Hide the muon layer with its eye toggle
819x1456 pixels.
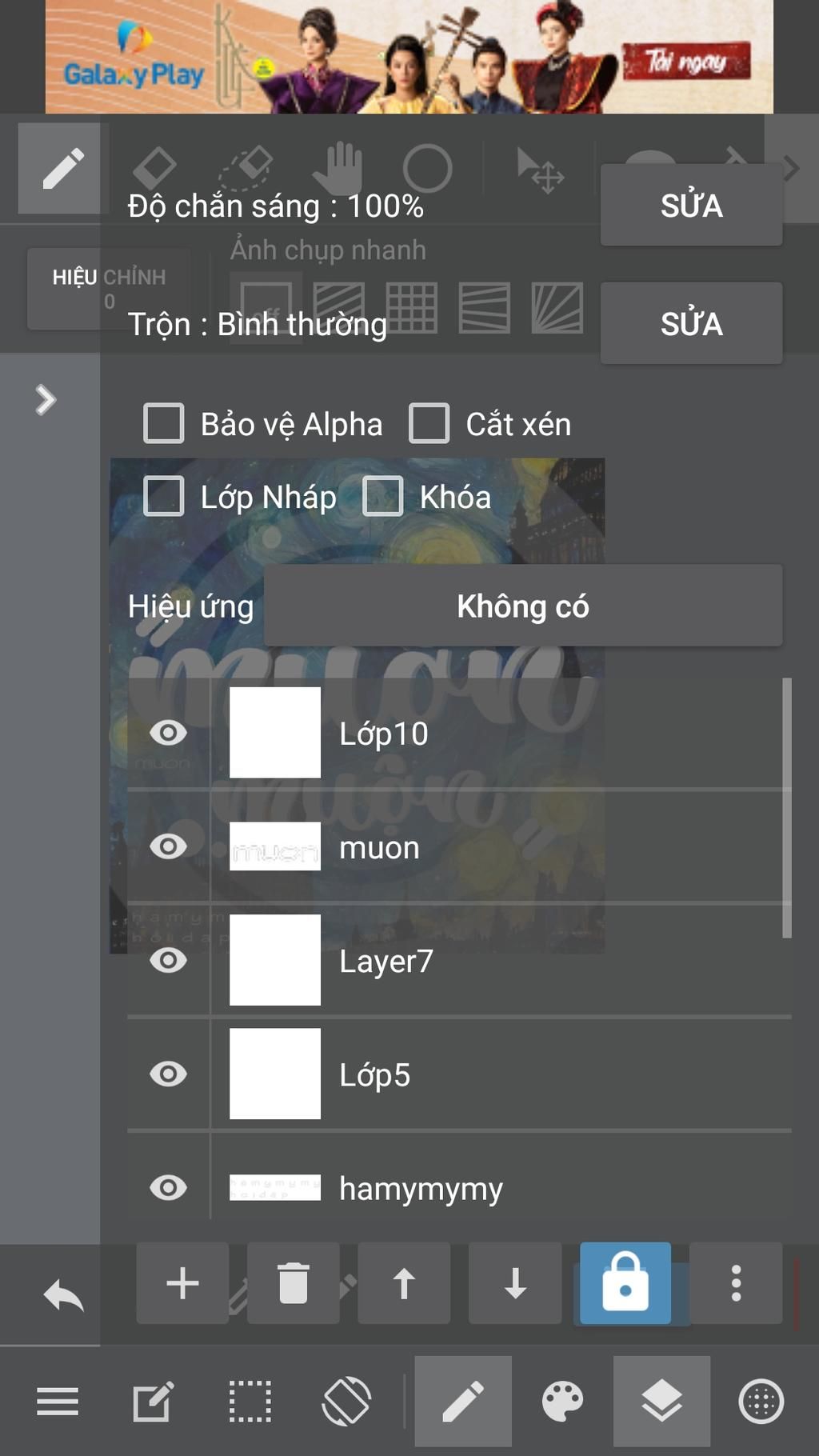pos(169,846)
